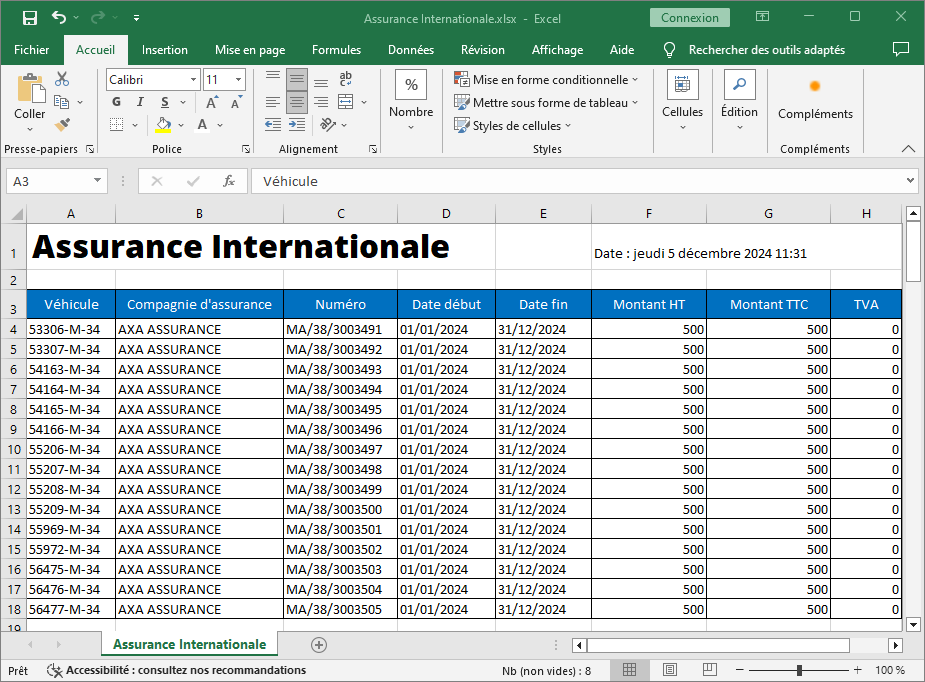925x682 pixels.
Task: Activate the format painter brush
Action: tap(62, 124)
